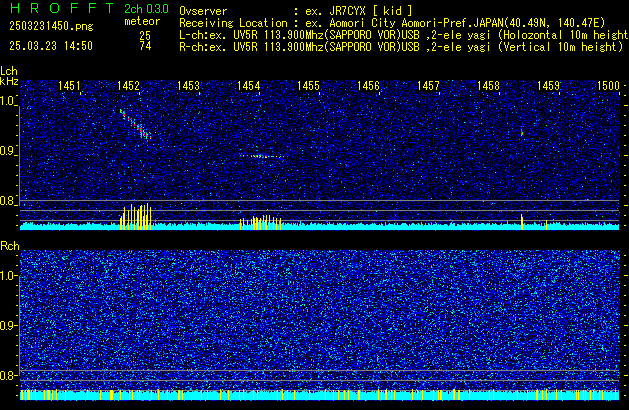
Task: Click the Receiving Location Aomori City line
Action: click(x=392, y=23)
